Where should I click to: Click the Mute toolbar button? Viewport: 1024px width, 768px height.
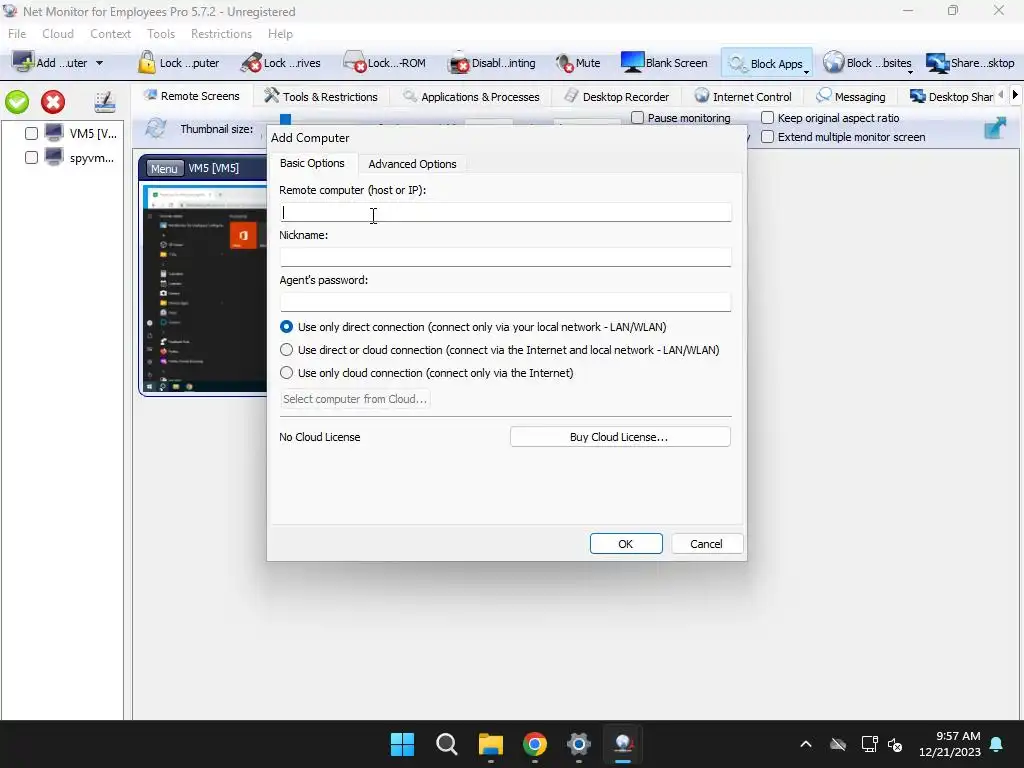(x=577, y=63)
